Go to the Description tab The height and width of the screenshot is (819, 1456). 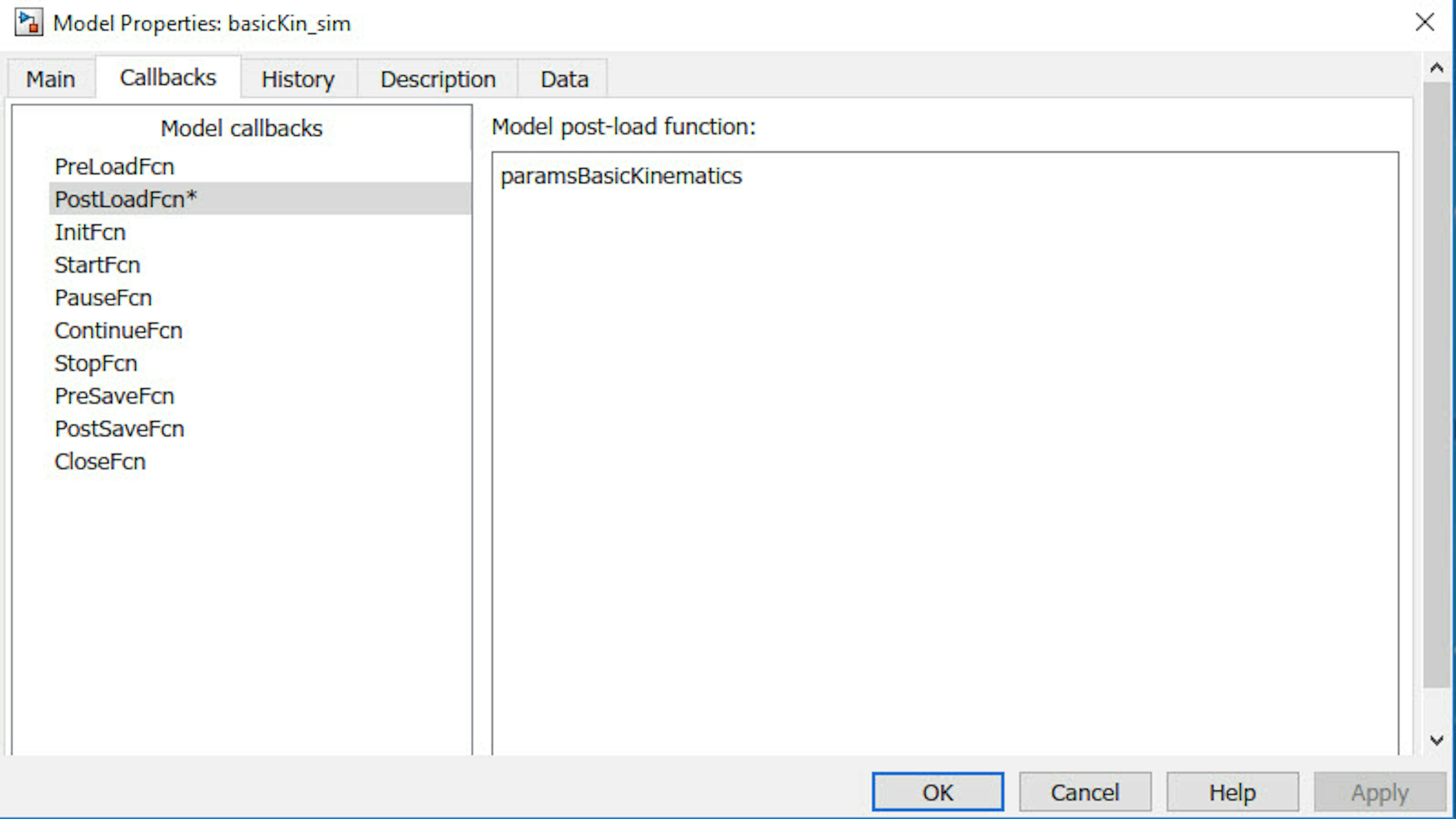point(438,79)
